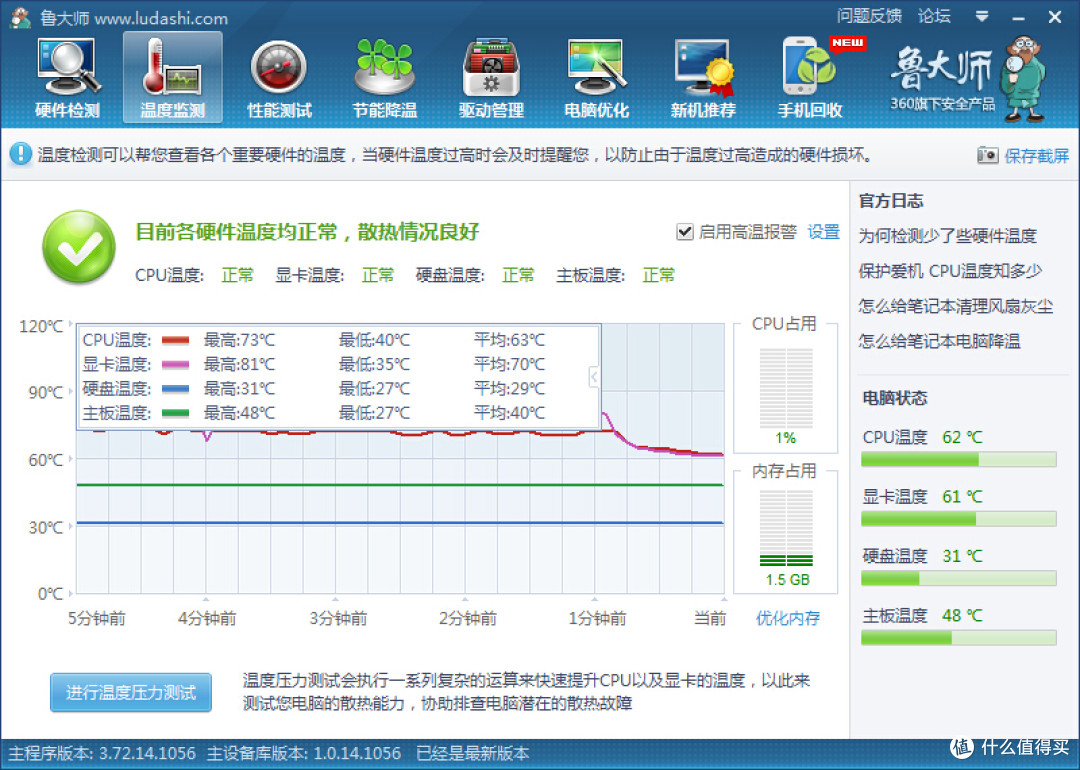Click the 1分钟前 timeline marker
This screenshot has height=770, width=1080.
point(596,618)
